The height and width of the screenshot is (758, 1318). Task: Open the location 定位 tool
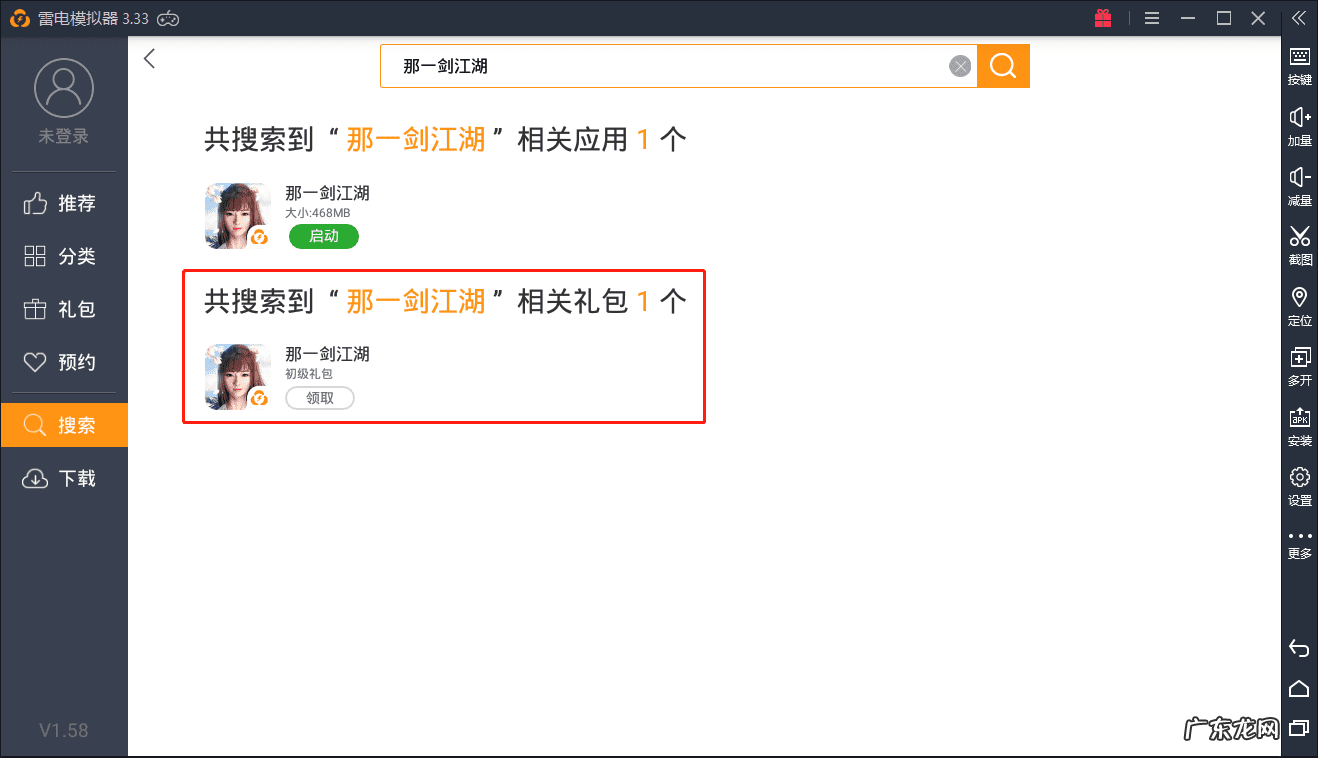pyautogui.click(x=1299, y=304)
